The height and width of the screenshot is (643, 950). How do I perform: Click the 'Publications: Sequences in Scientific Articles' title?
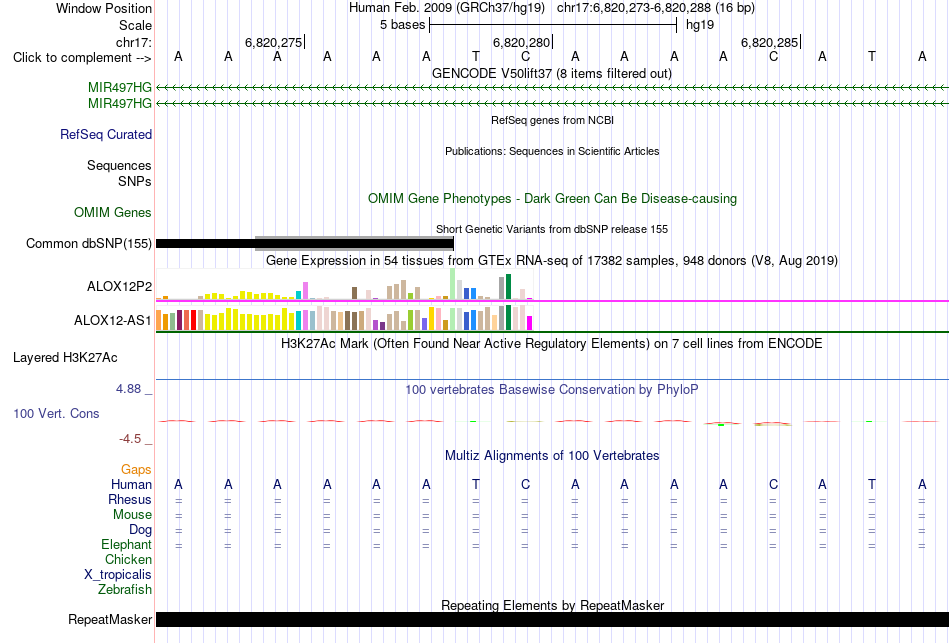pyautogui.click(x=552, y=151)
